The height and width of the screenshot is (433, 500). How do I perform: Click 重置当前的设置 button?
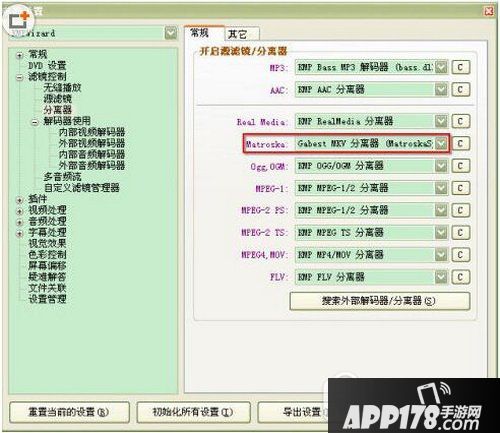(x=69, y=412)
